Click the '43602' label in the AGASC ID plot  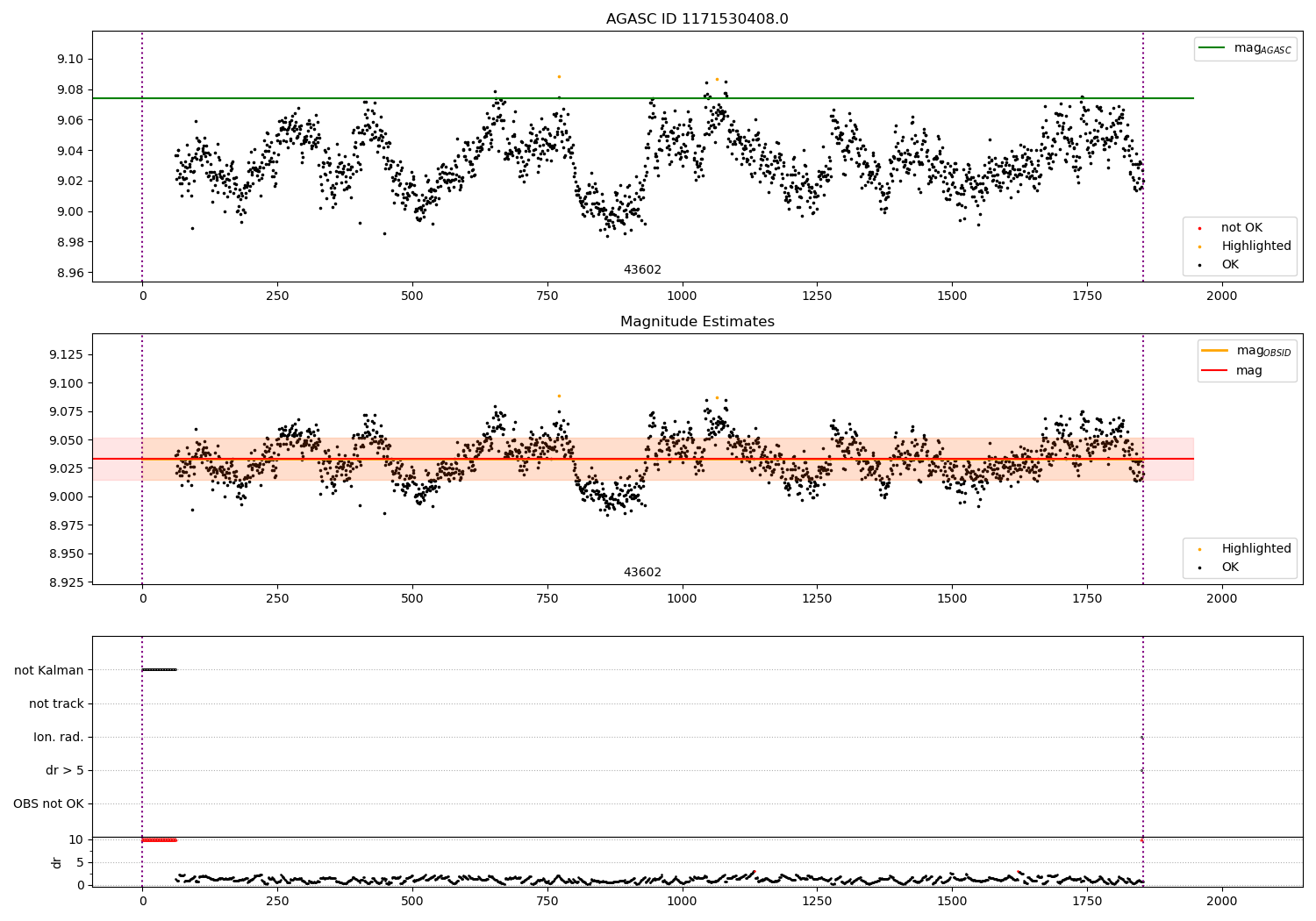(x=642, y=270)
